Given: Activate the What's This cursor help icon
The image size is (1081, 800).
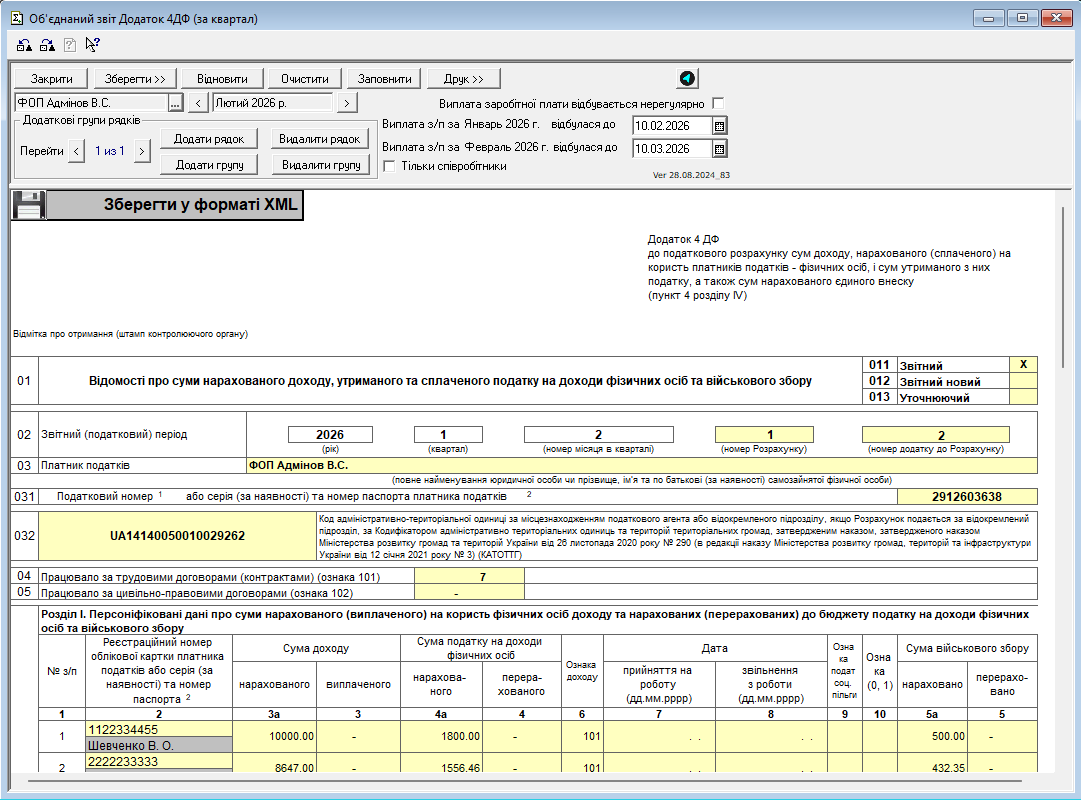Looking at the screenshot, I should click(x=93, y=45).
